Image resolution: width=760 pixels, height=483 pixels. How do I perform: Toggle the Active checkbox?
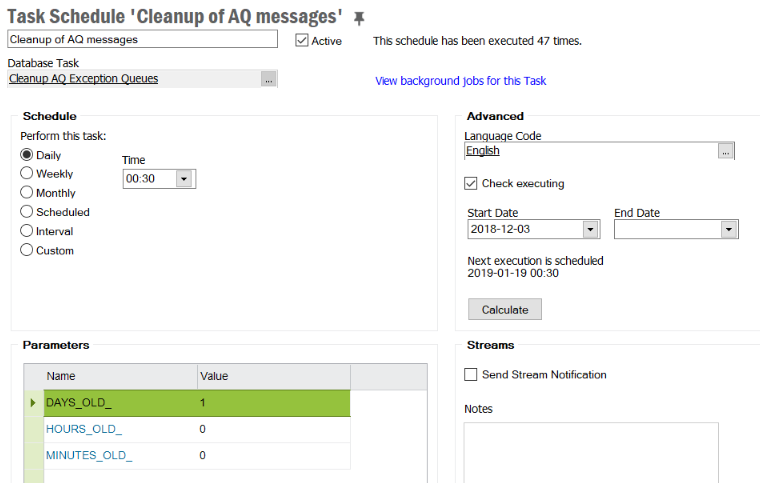point(302,41)
